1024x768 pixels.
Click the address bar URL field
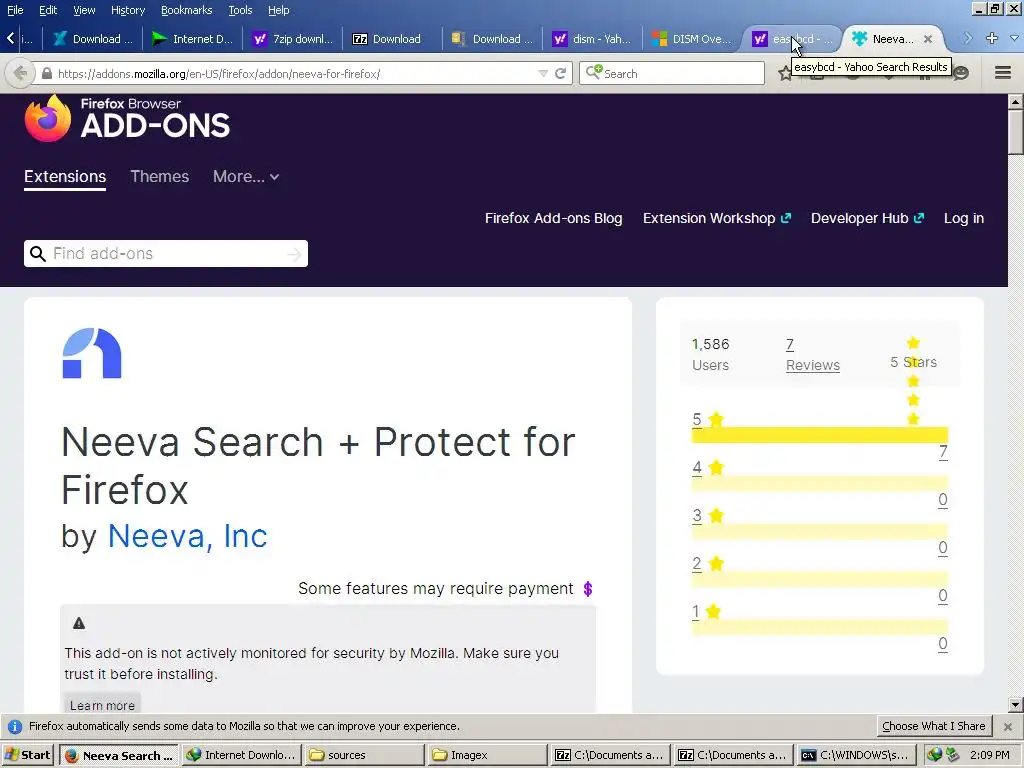click(294, 73)
